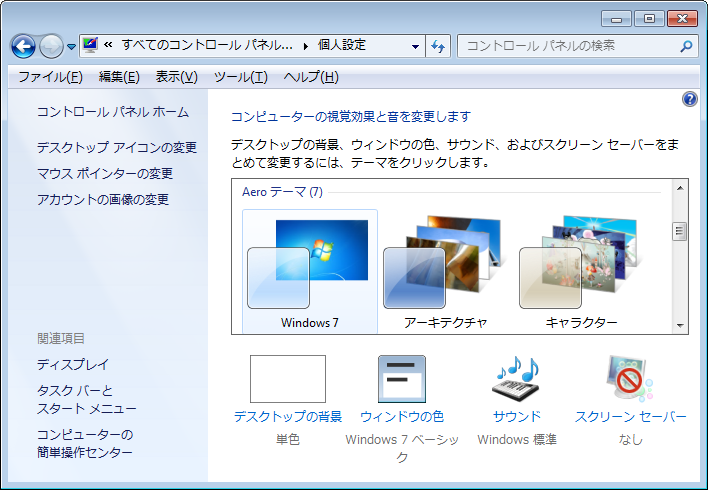Click the theme list scroll up arrow
Viewport: 708px width, 490px height.
[680, 187]
